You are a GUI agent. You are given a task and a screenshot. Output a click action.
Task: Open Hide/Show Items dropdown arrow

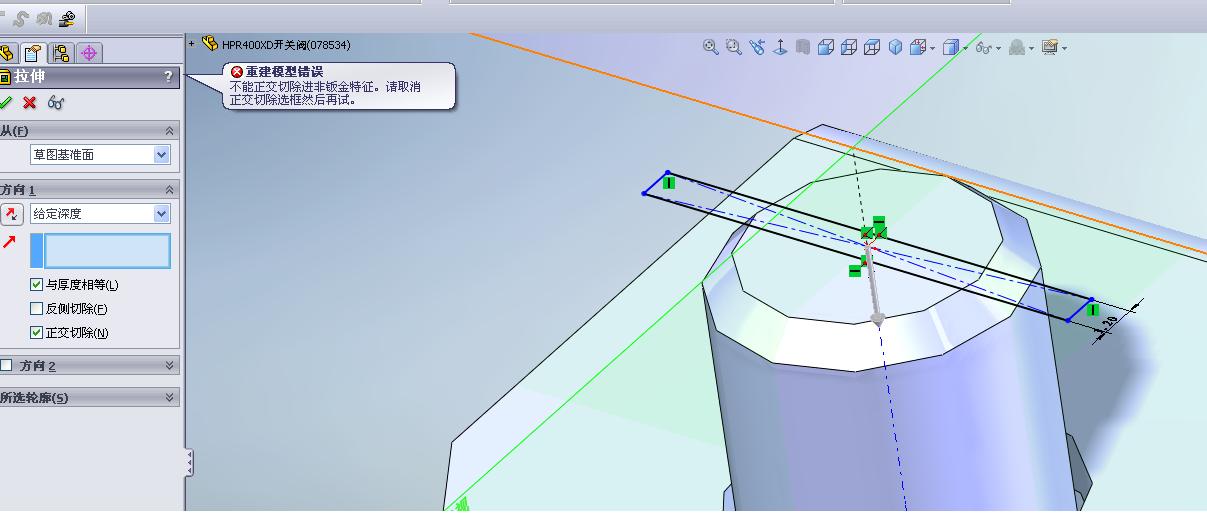click(998, 48)
